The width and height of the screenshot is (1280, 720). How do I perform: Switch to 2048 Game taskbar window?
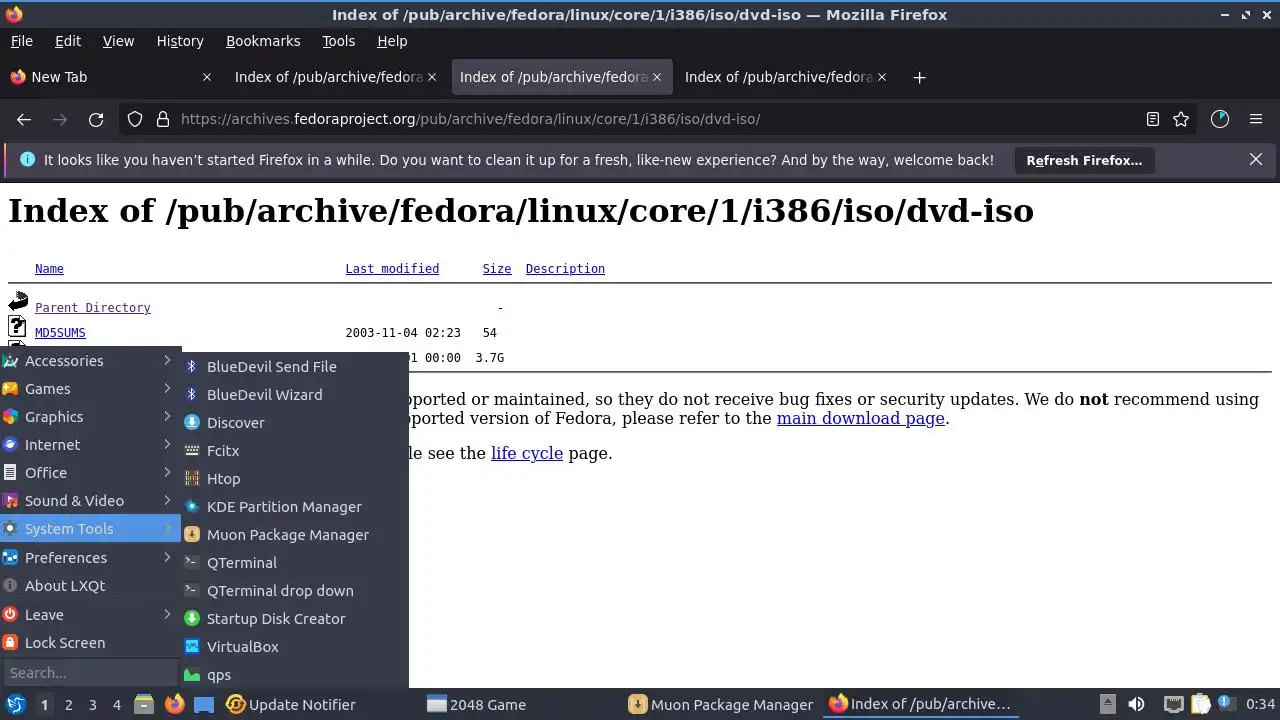pos(518,704)
